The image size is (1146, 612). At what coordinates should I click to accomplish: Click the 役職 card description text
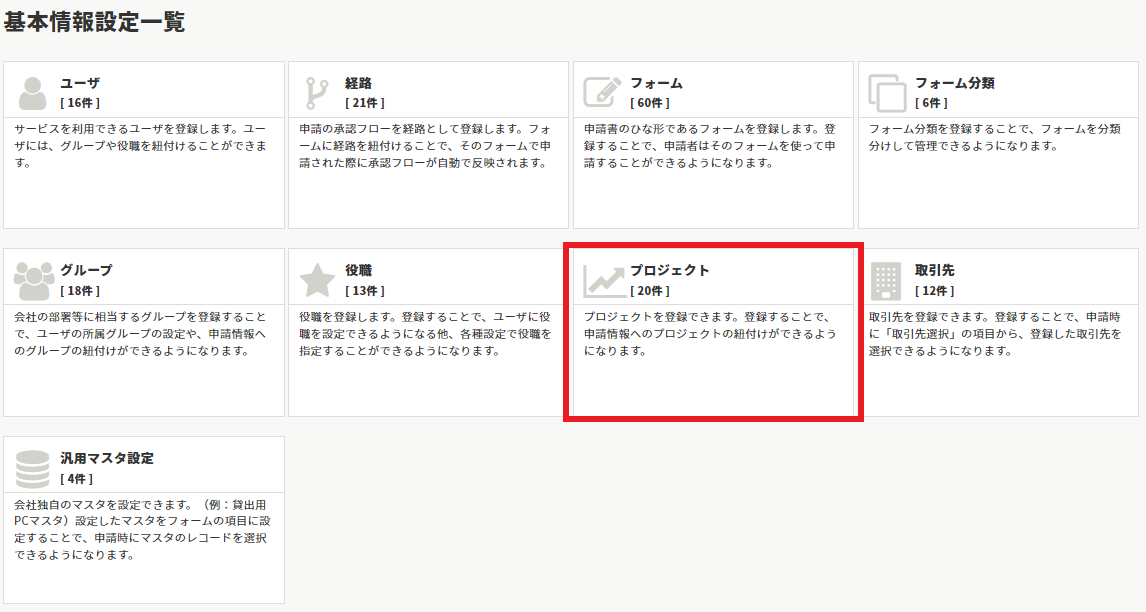pos(425,334)
